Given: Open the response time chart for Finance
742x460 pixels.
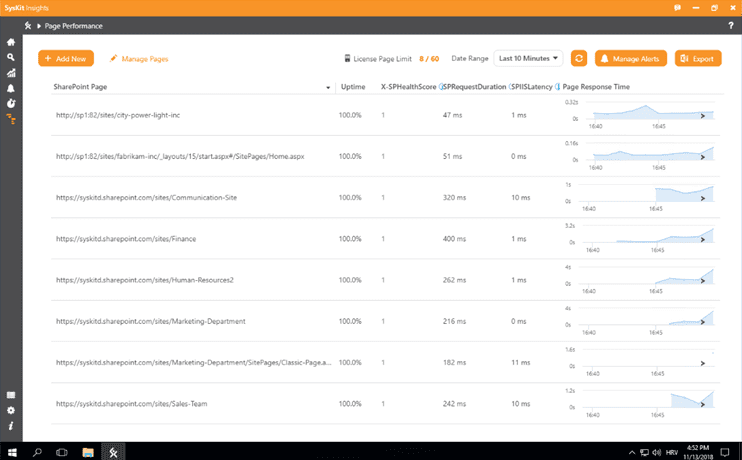Looking at the screenshot, I should click(643, 237).
